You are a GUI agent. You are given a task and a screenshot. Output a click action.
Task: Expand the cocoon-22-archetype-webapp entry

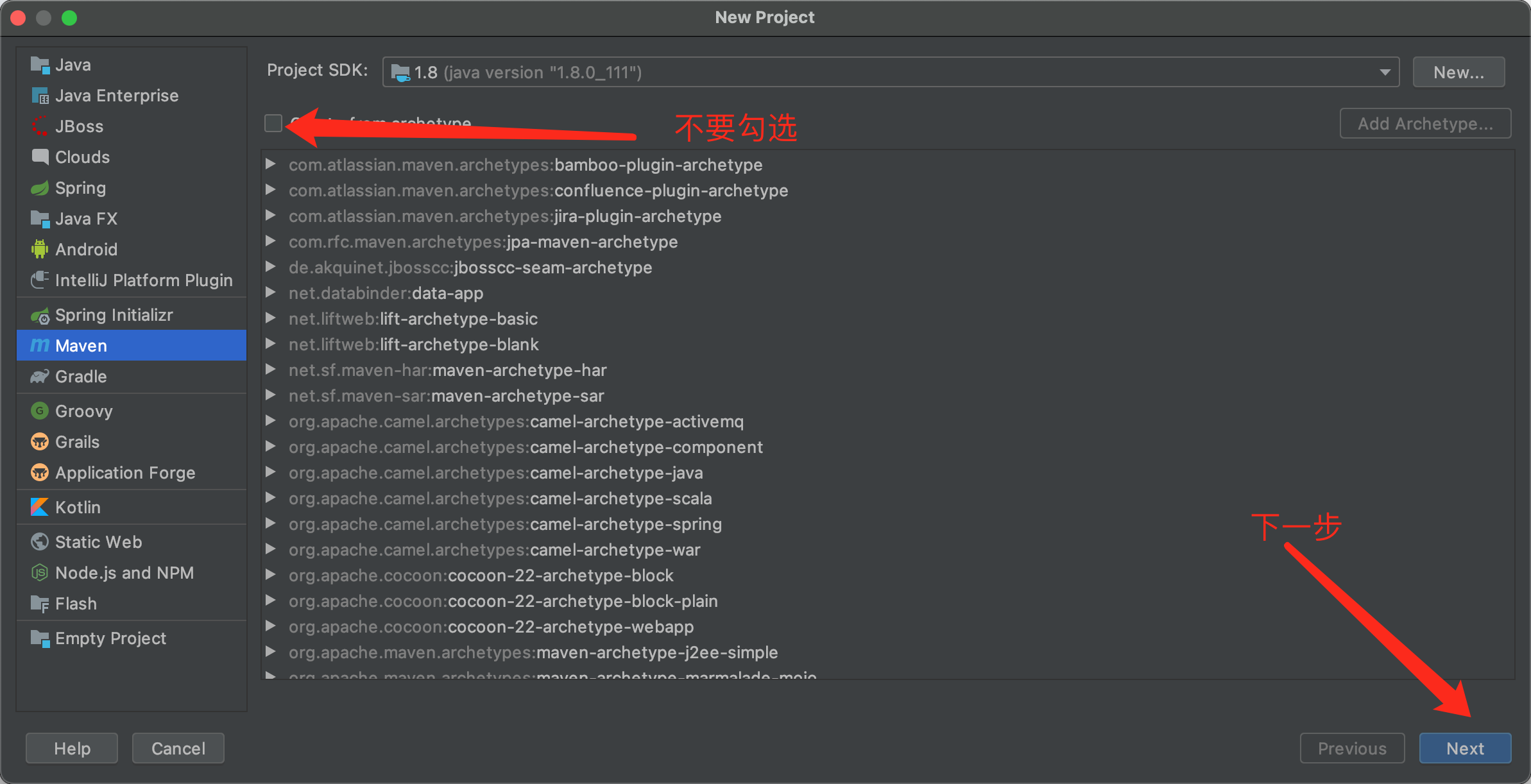click(x=271, y=626)
